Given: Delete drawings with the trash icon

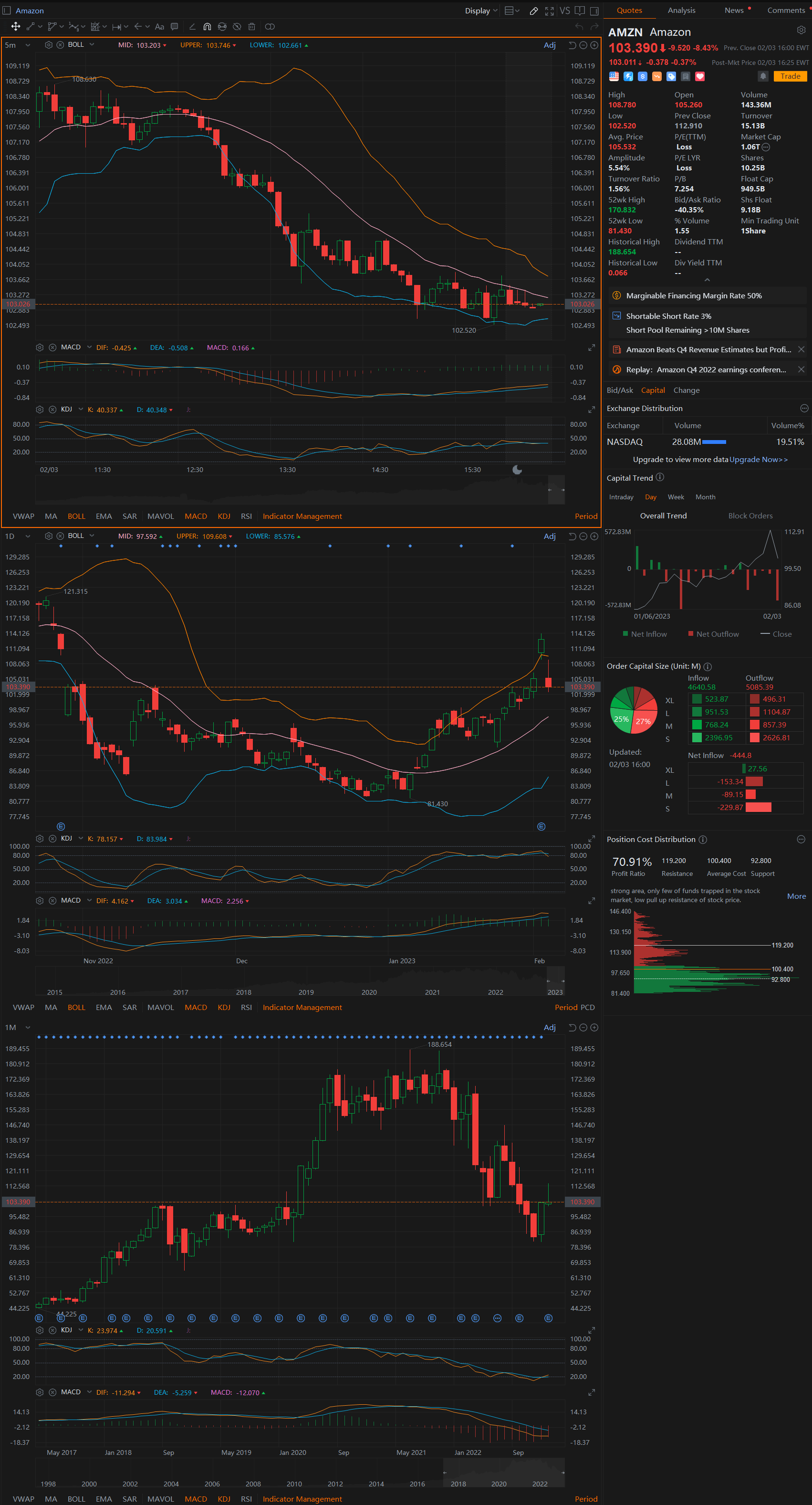Looking at the screenshot, I should [251, 26].
